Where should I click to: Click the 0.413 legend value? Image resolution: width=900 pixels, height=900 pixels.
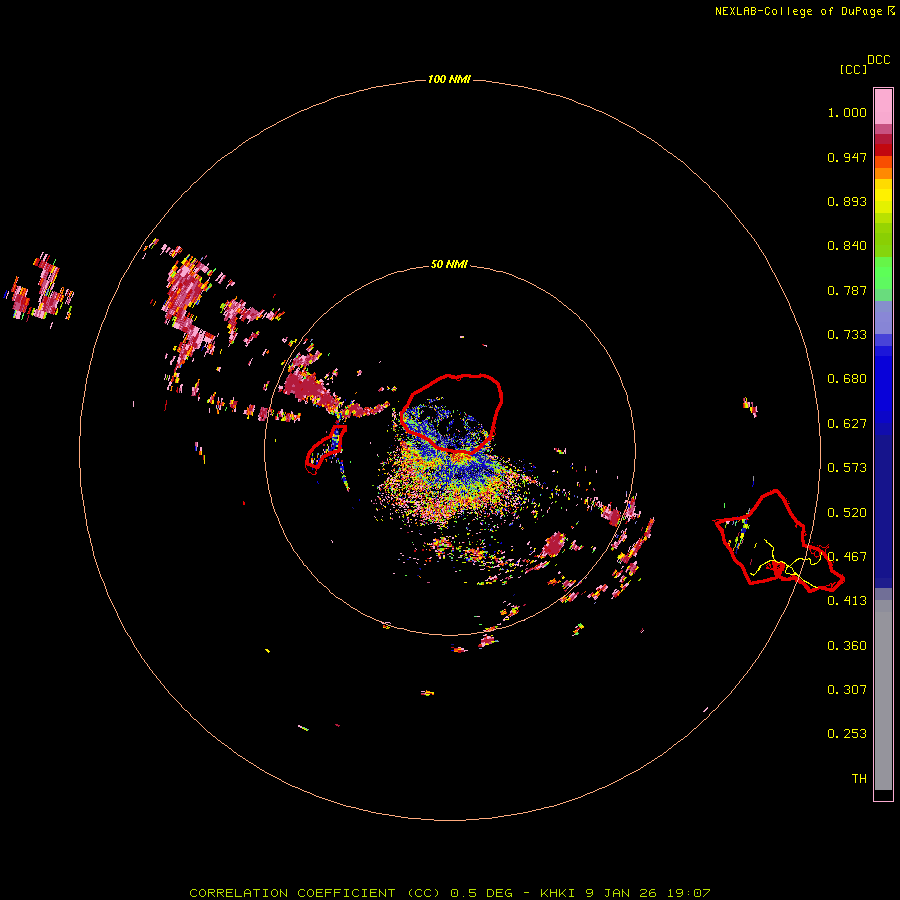(847, 601)
